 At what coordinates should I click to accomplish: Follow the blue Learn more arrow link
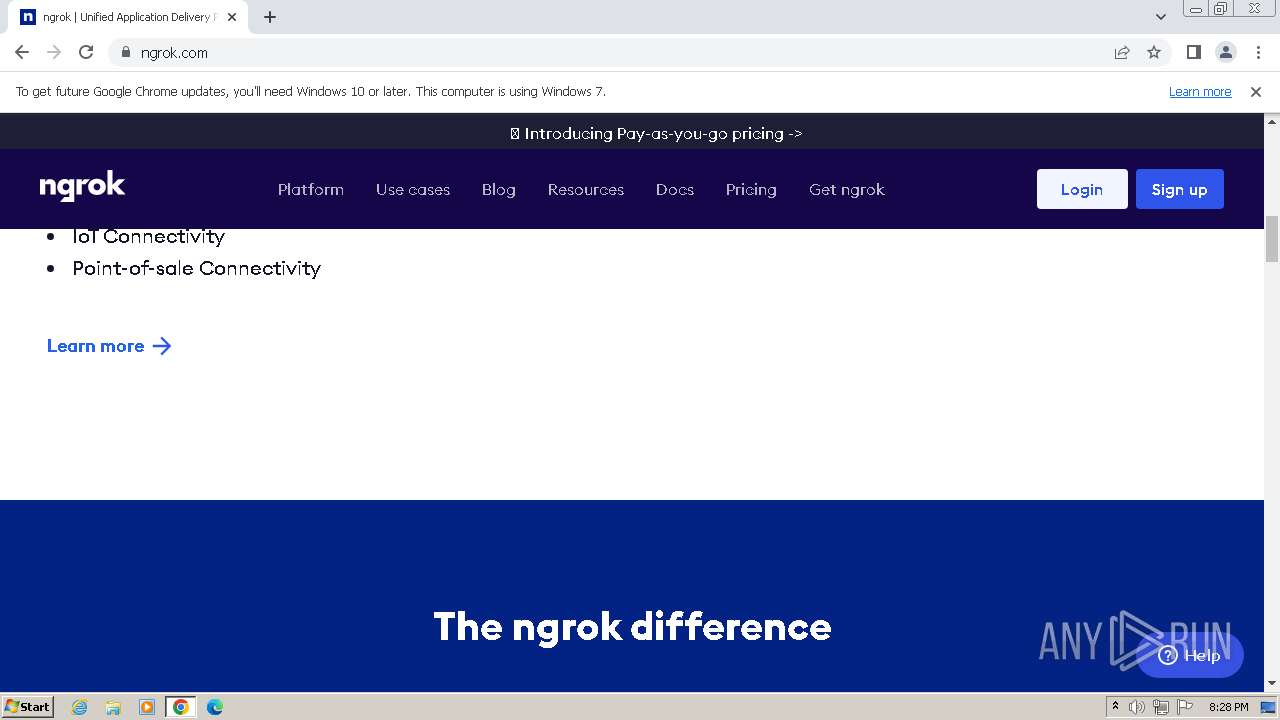[110, 346]
